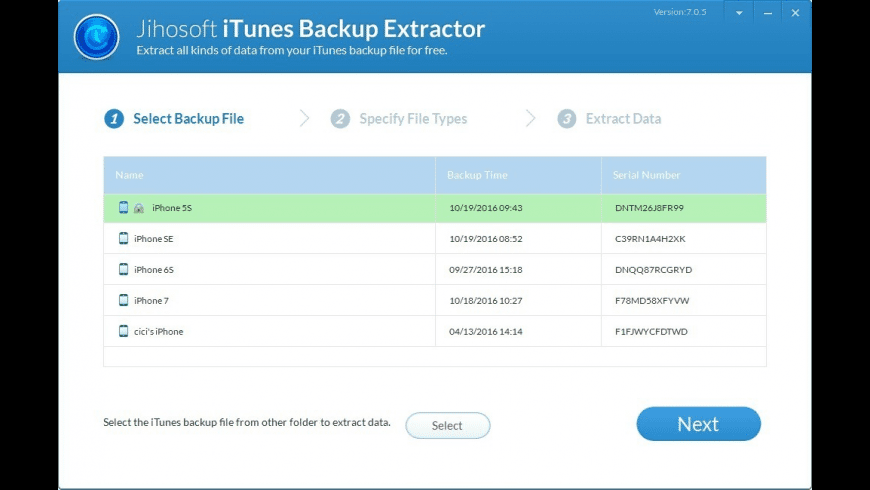Screen dimensions: 870x490
Task: Click the iPhone 6S device icon
Action: pos(123,270)
